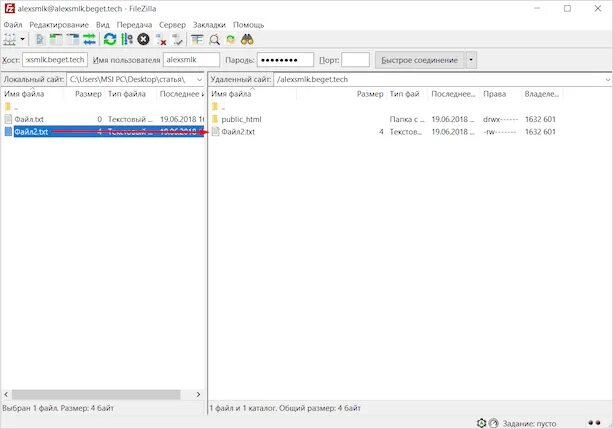Click drwx permissions of public_html
The height and width of the screenshot is (429, 613).
(x=500, y=119)
